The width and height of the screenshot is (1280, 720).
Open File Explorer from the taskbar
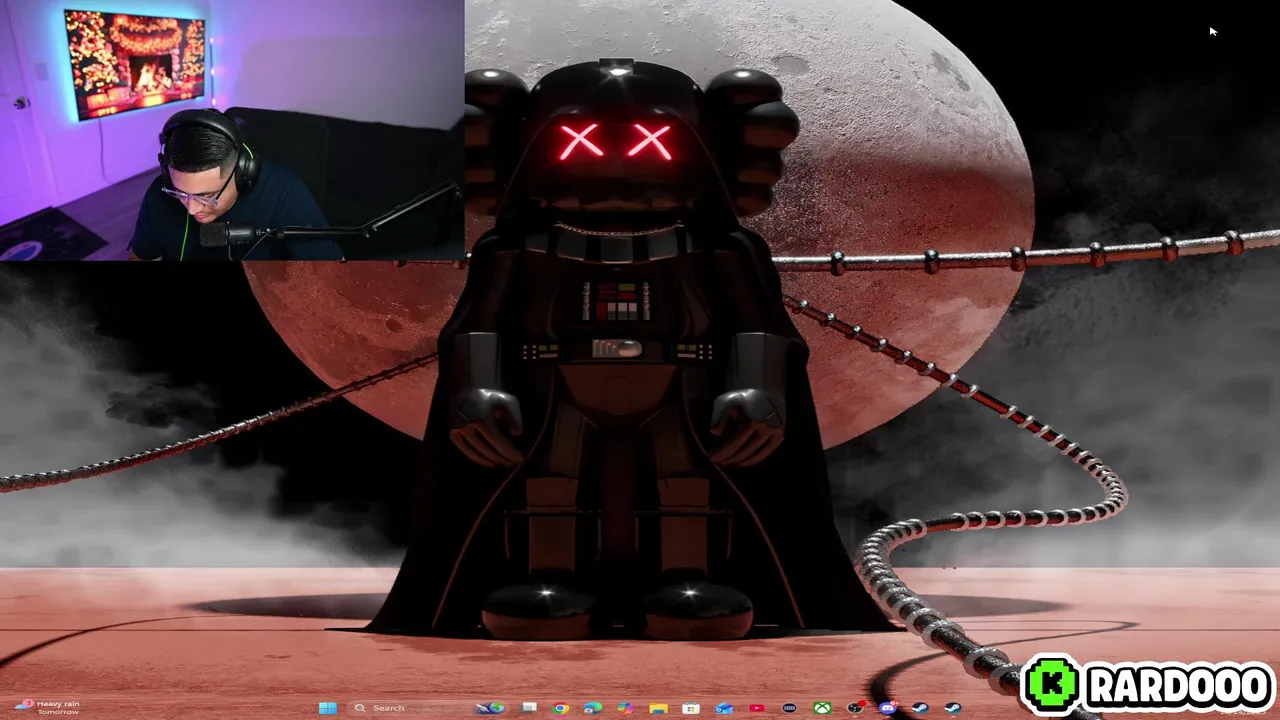[658, 708]
